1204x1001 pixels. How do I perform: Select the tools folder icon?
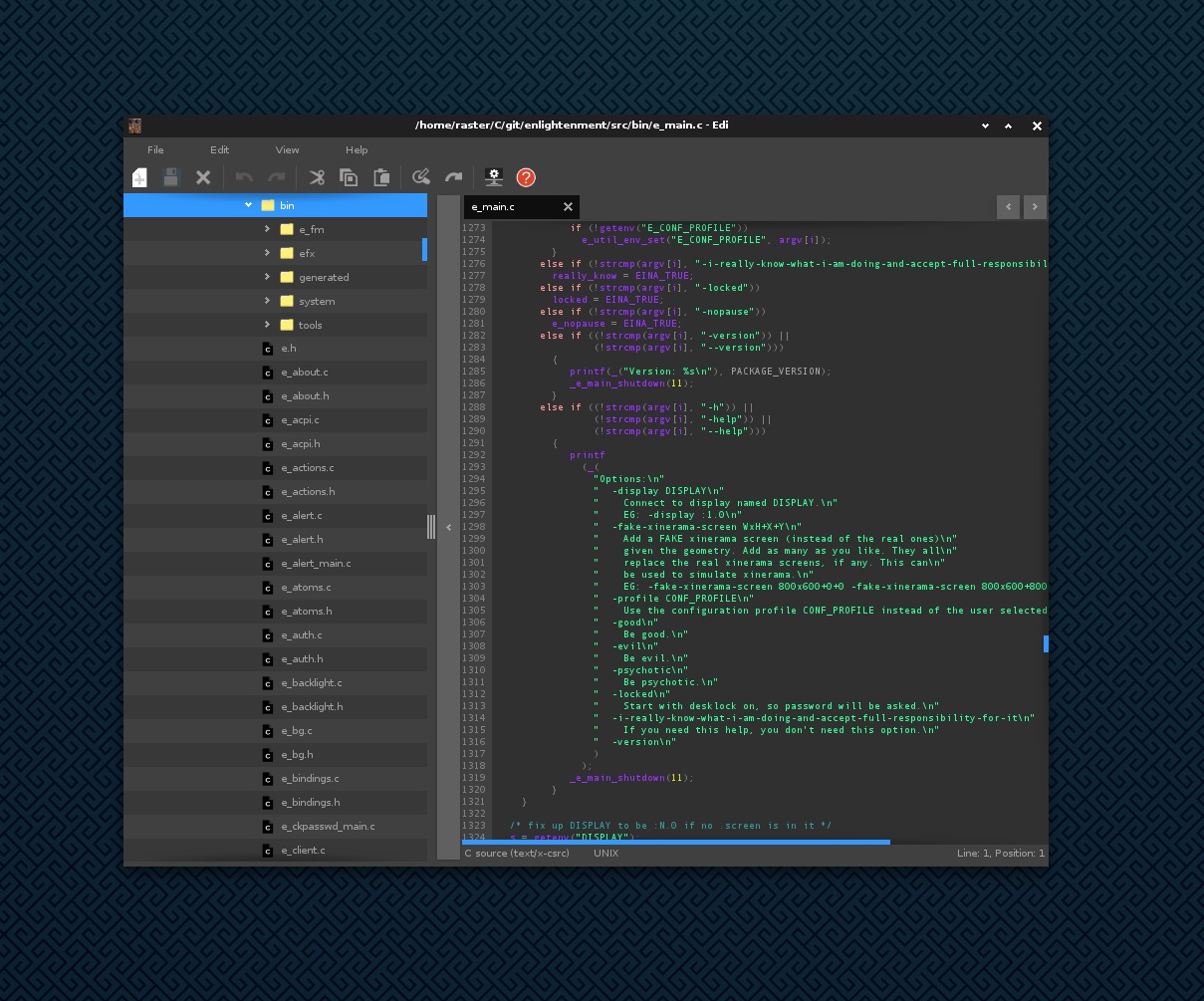[x=287, y=325]
